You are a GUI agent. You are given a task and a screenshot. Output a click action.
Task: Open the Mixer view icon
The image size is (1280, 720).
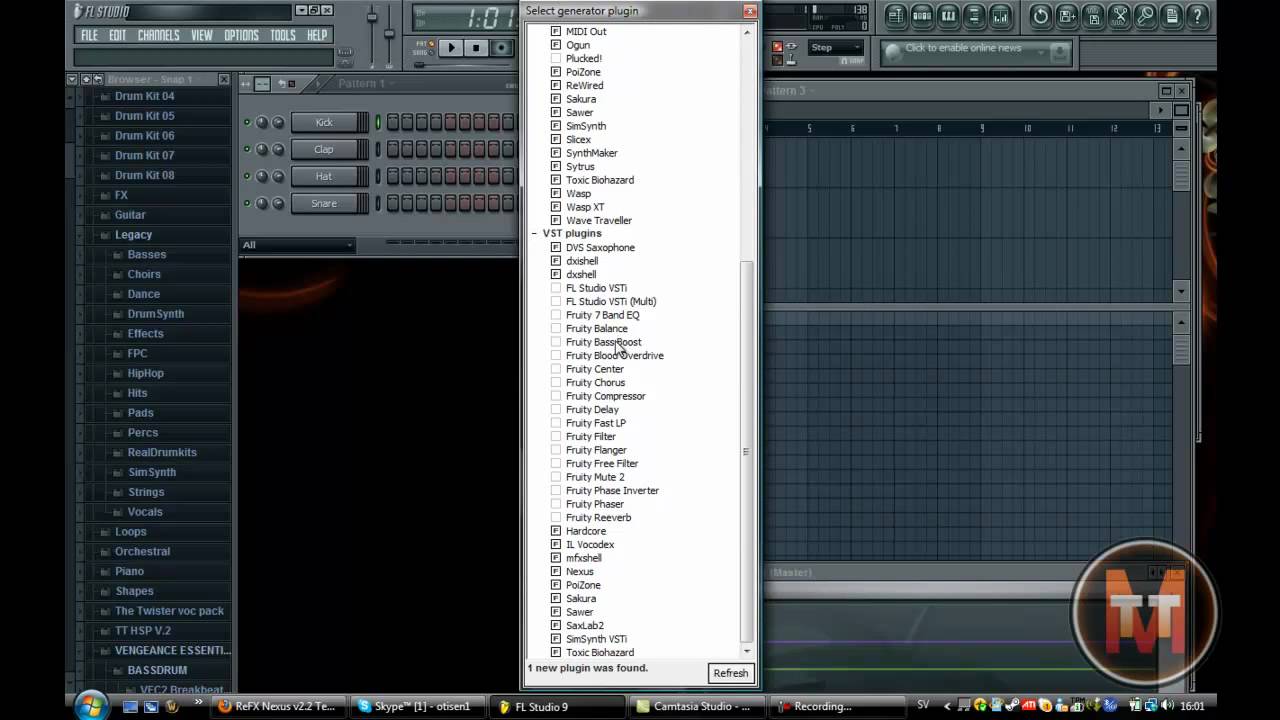coord(1000,16)
